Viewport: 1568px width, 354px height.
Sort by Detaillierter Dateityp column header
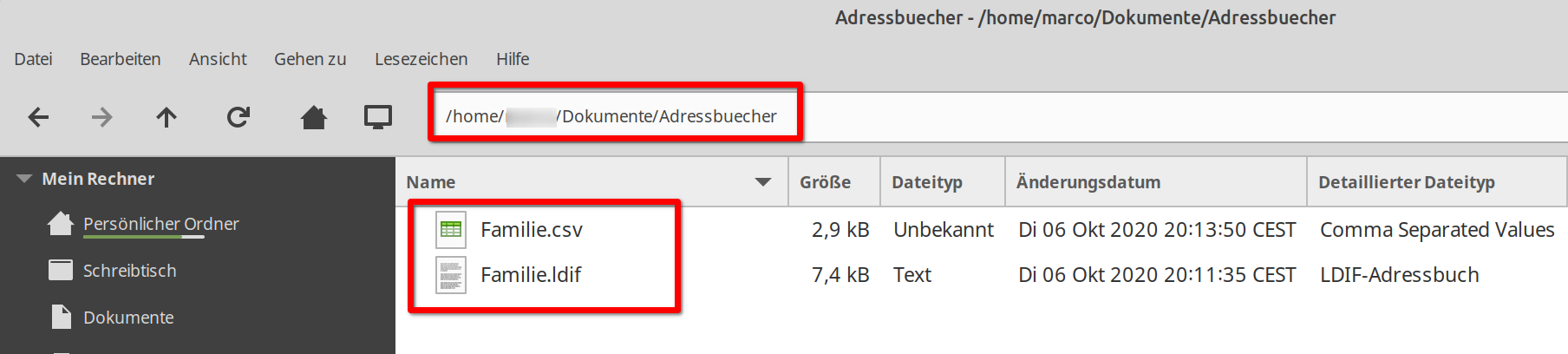click(x=1406, y=182)
